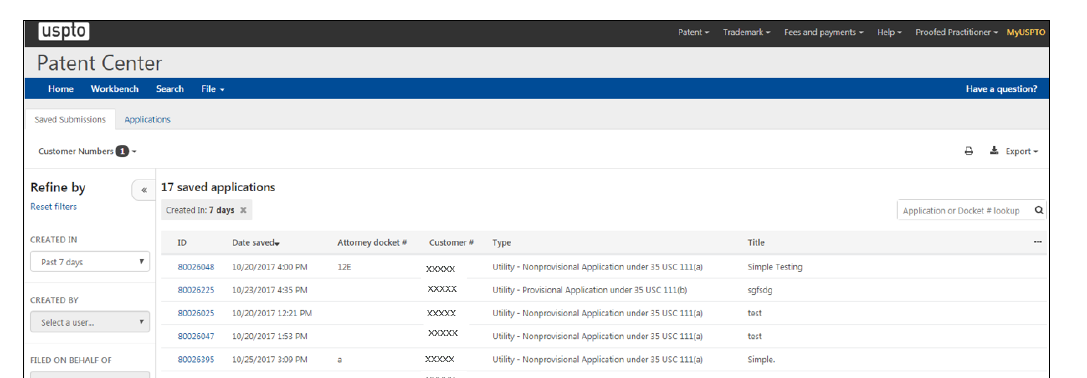Open the Workbench page
The width and height of the screenshot is (1087, 378).
click(x=114, y=89)
